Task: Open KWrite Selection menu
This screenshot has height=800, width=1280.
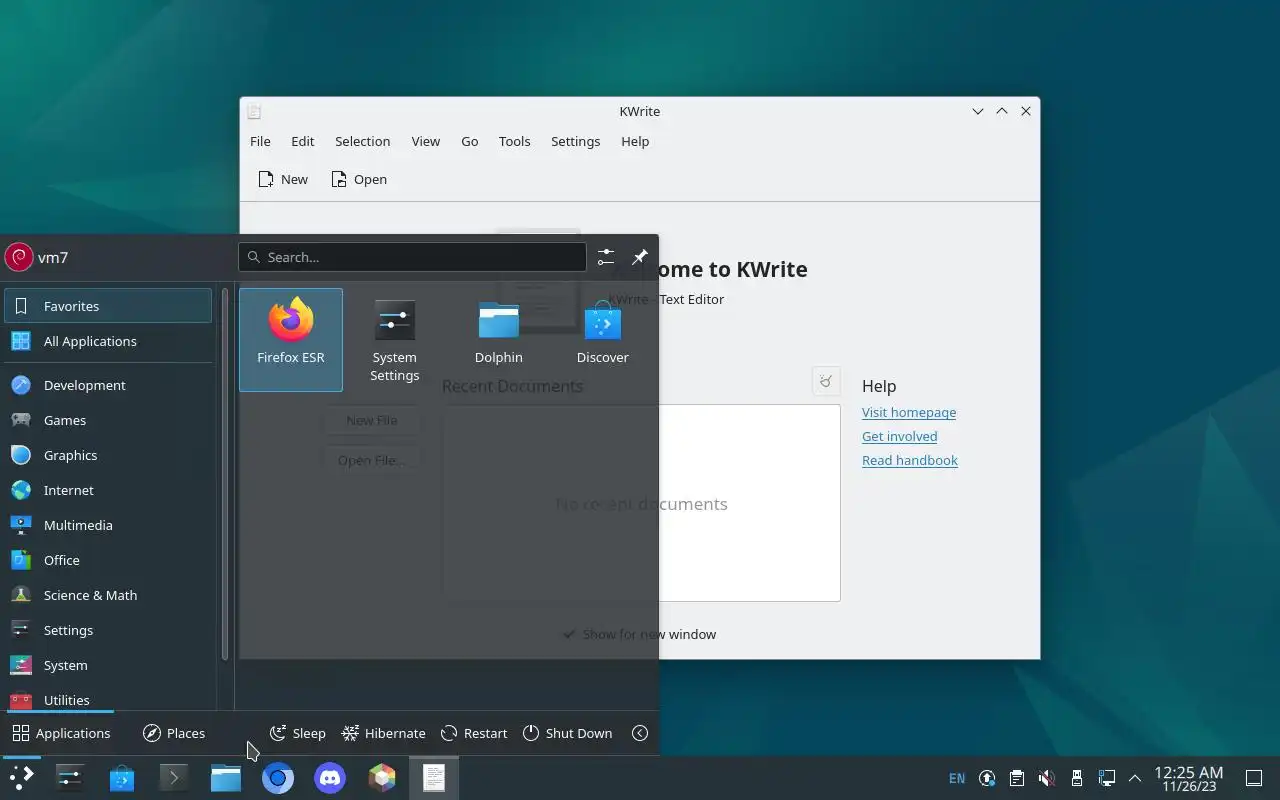Action: (362, 141)
